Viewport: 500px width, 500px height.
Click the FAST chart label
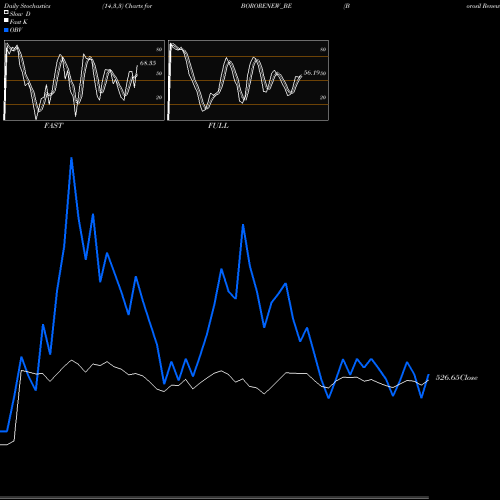tap(53, 126)
